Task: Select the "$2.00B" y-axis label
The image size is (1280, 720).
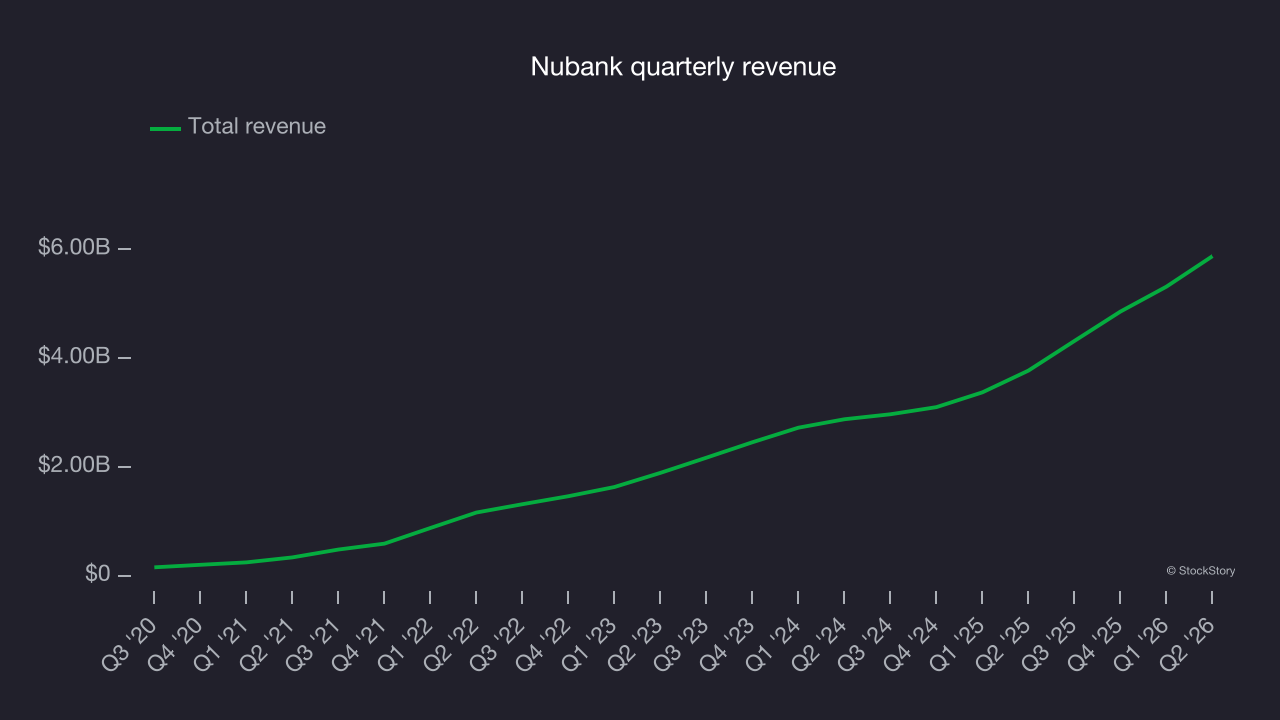Action: 73,466
